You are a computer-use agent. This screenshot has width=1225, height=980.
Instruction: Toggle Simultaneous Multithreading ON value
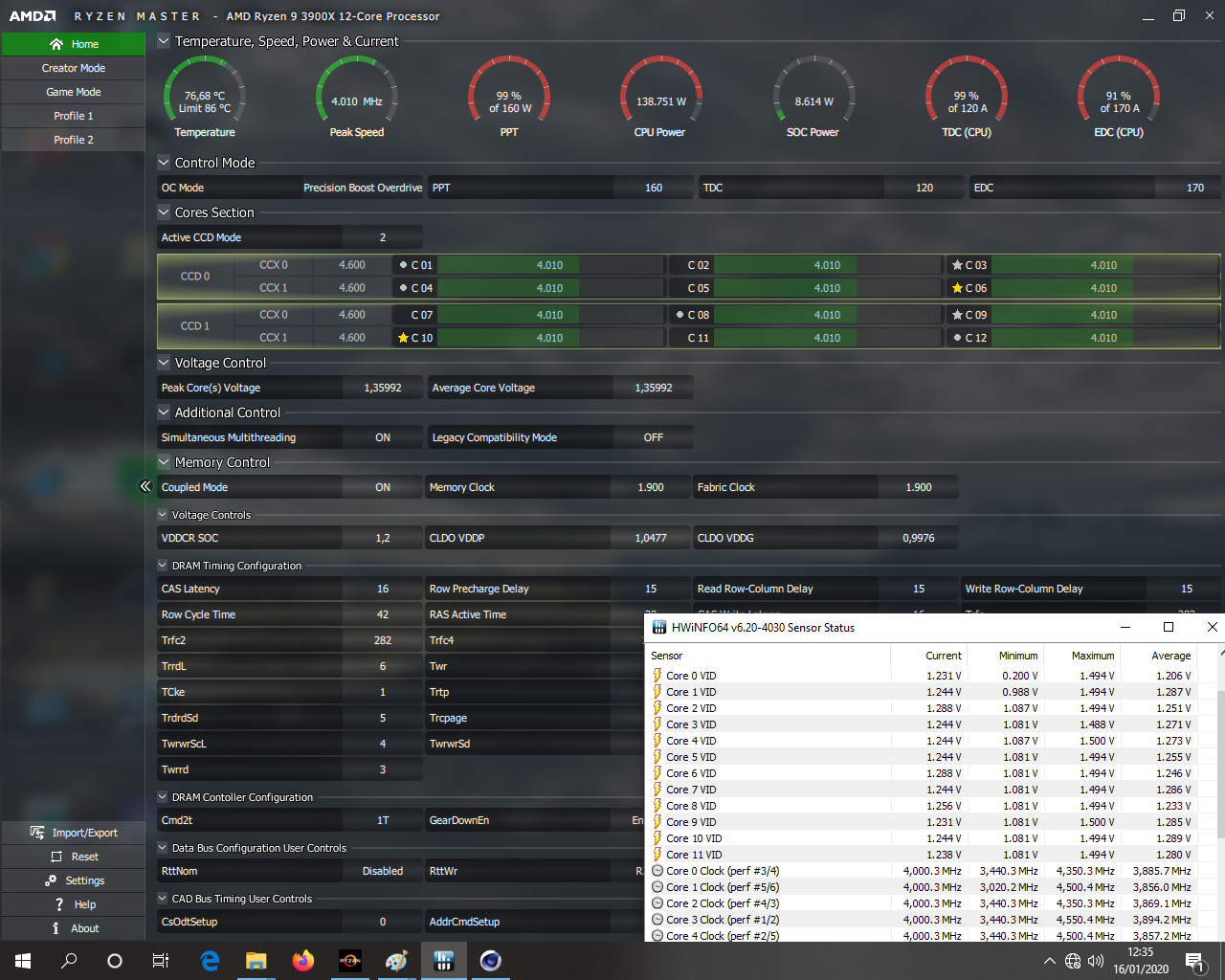(x=383, y=437)
